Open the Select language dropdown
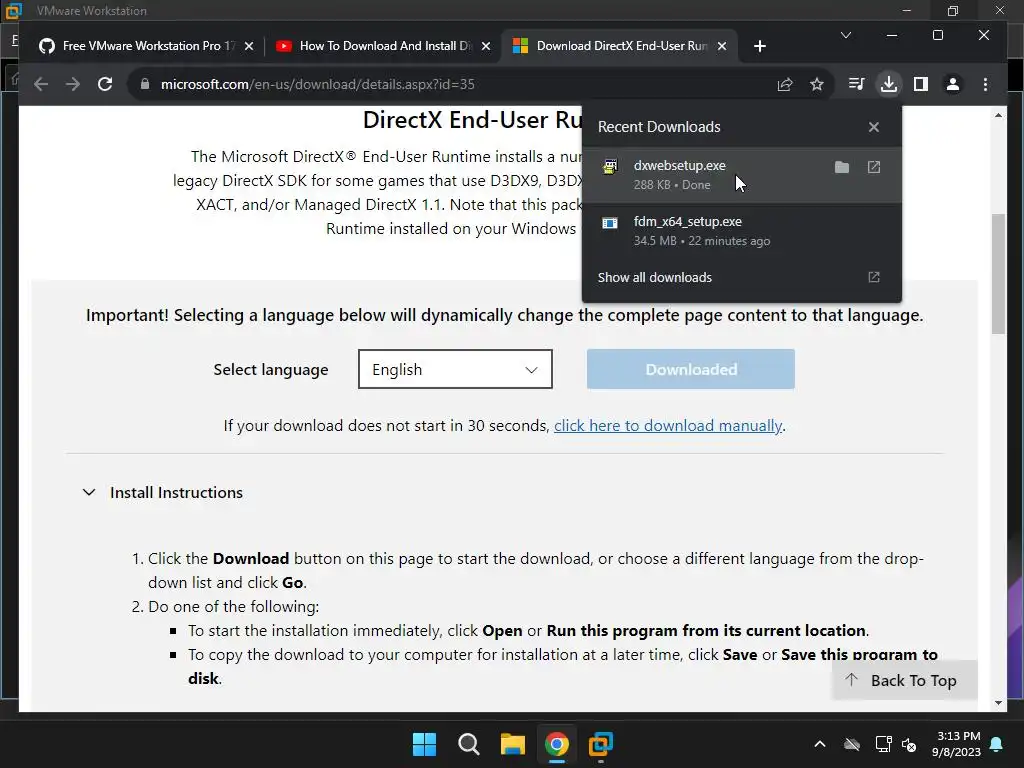Viewport: 1024px width, 768px height. click(455, 369)
